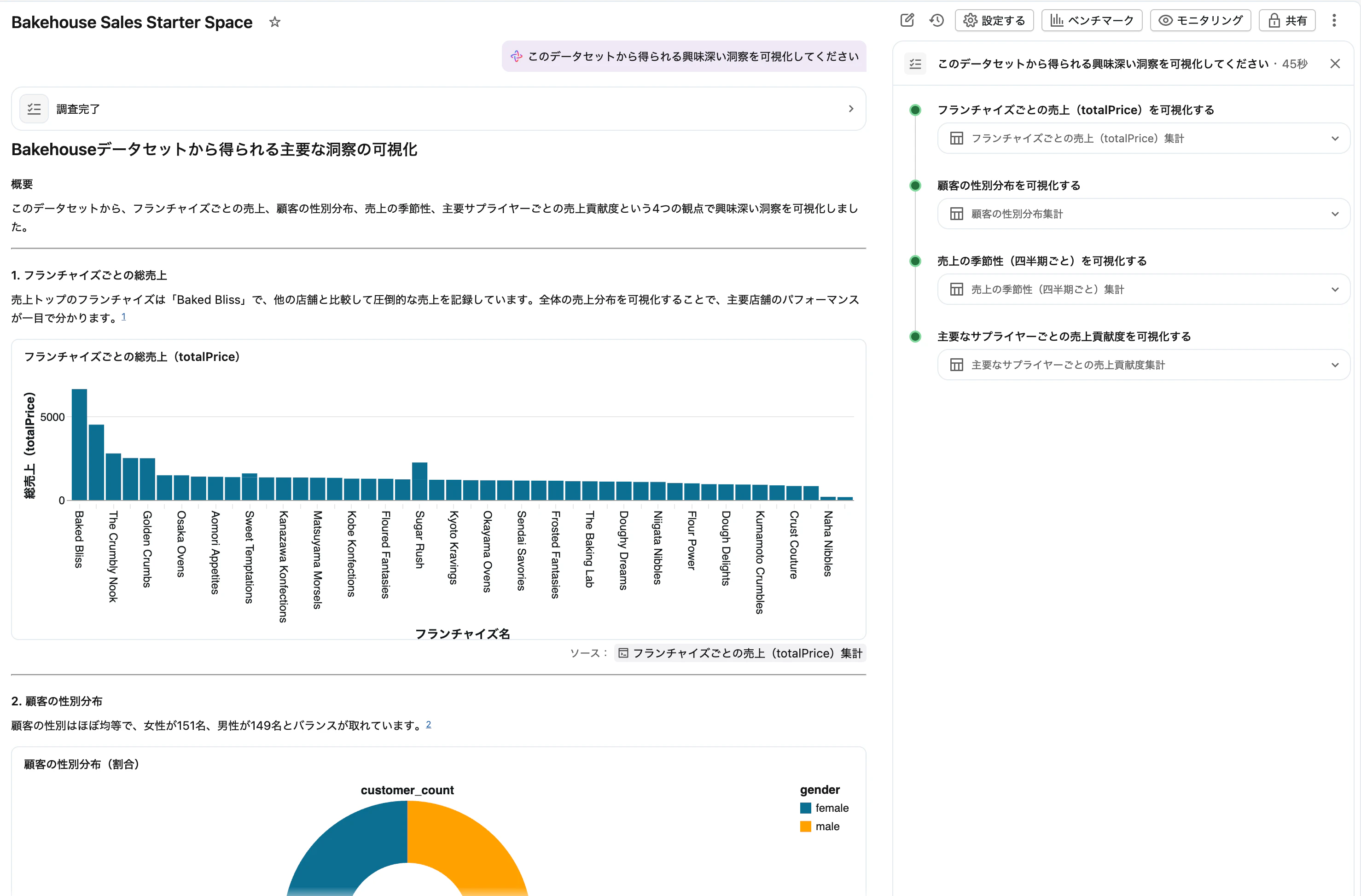Viewport: 1361px width, 896px height.
Task: Click the sparkle icon in the prompt bubble
Action: tap(517, 56)
